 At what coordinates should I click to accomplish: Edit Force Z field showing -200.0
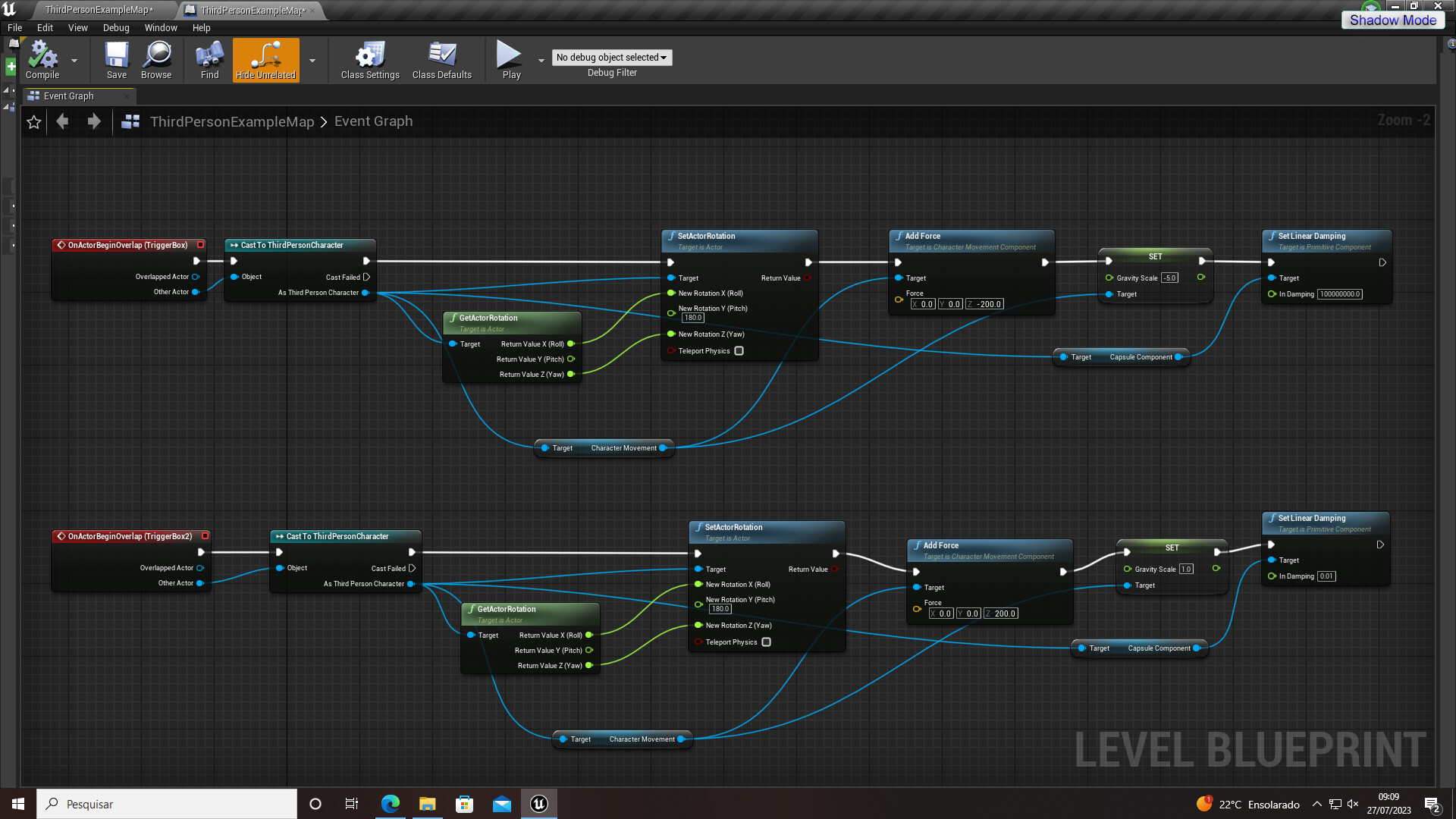985,304
